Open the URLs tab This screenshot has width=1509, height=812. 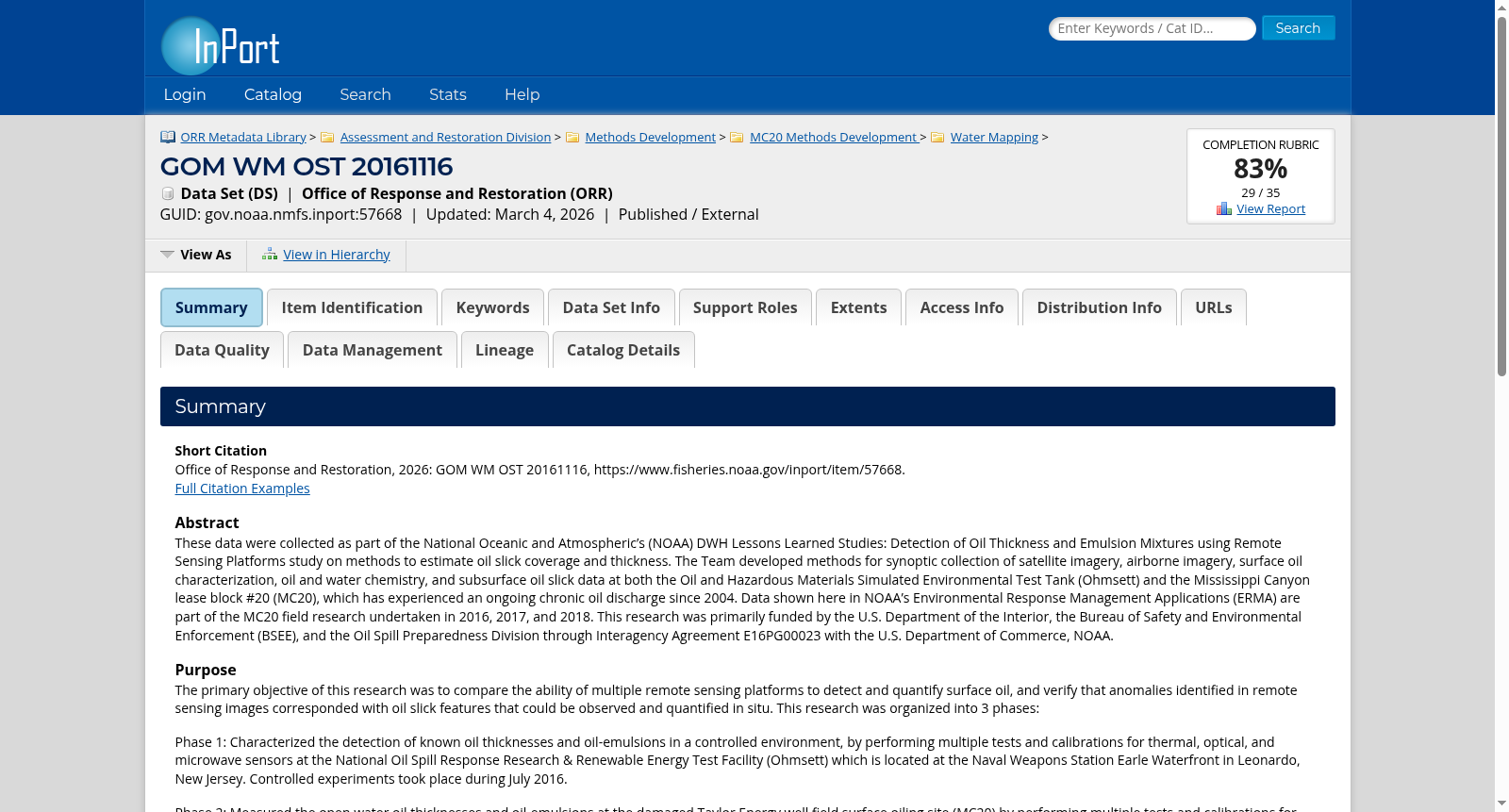(x=1214, y=307)
